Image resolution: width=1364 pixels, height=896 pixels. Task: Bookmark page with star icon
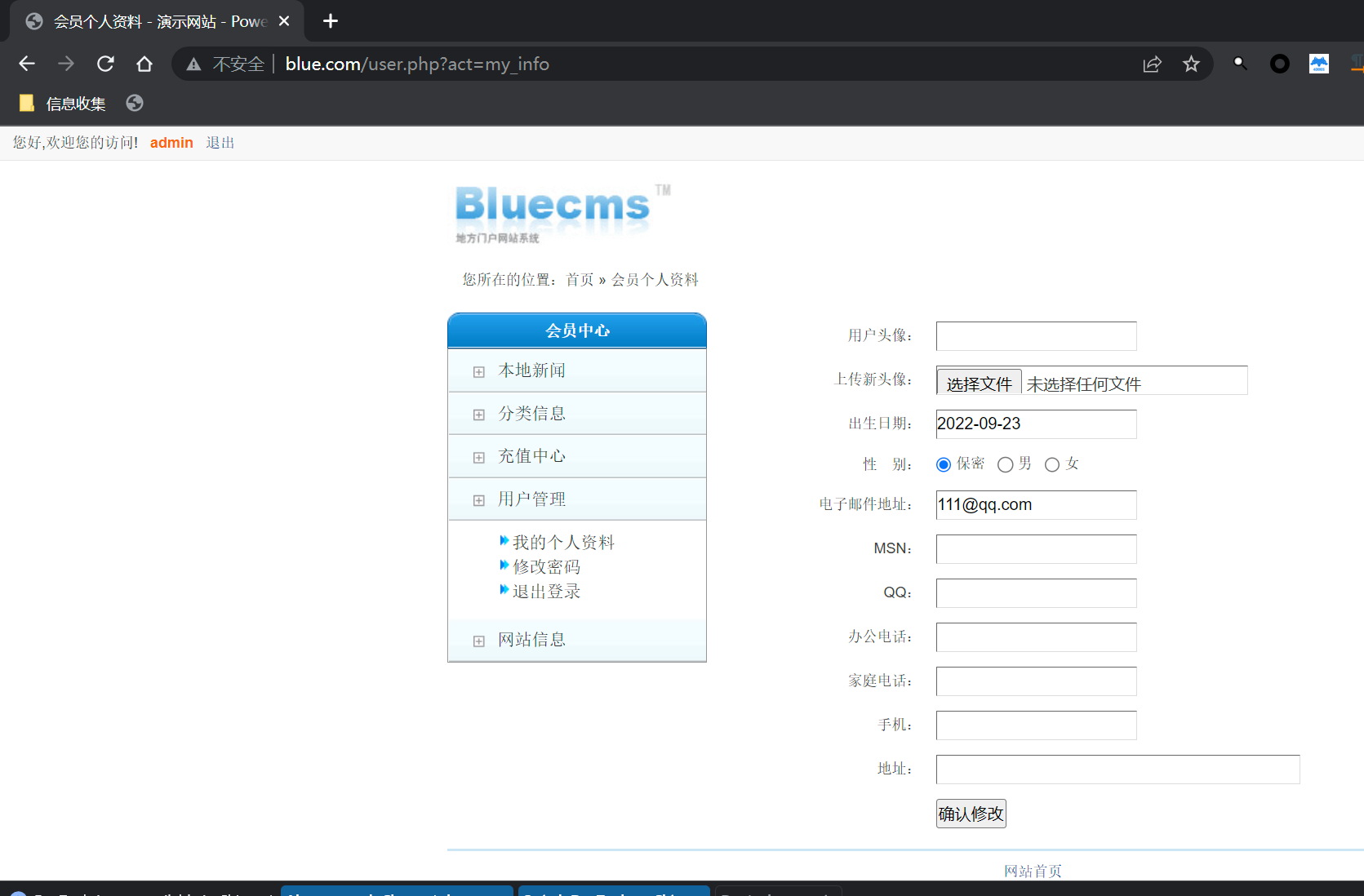pos(1191,64)
